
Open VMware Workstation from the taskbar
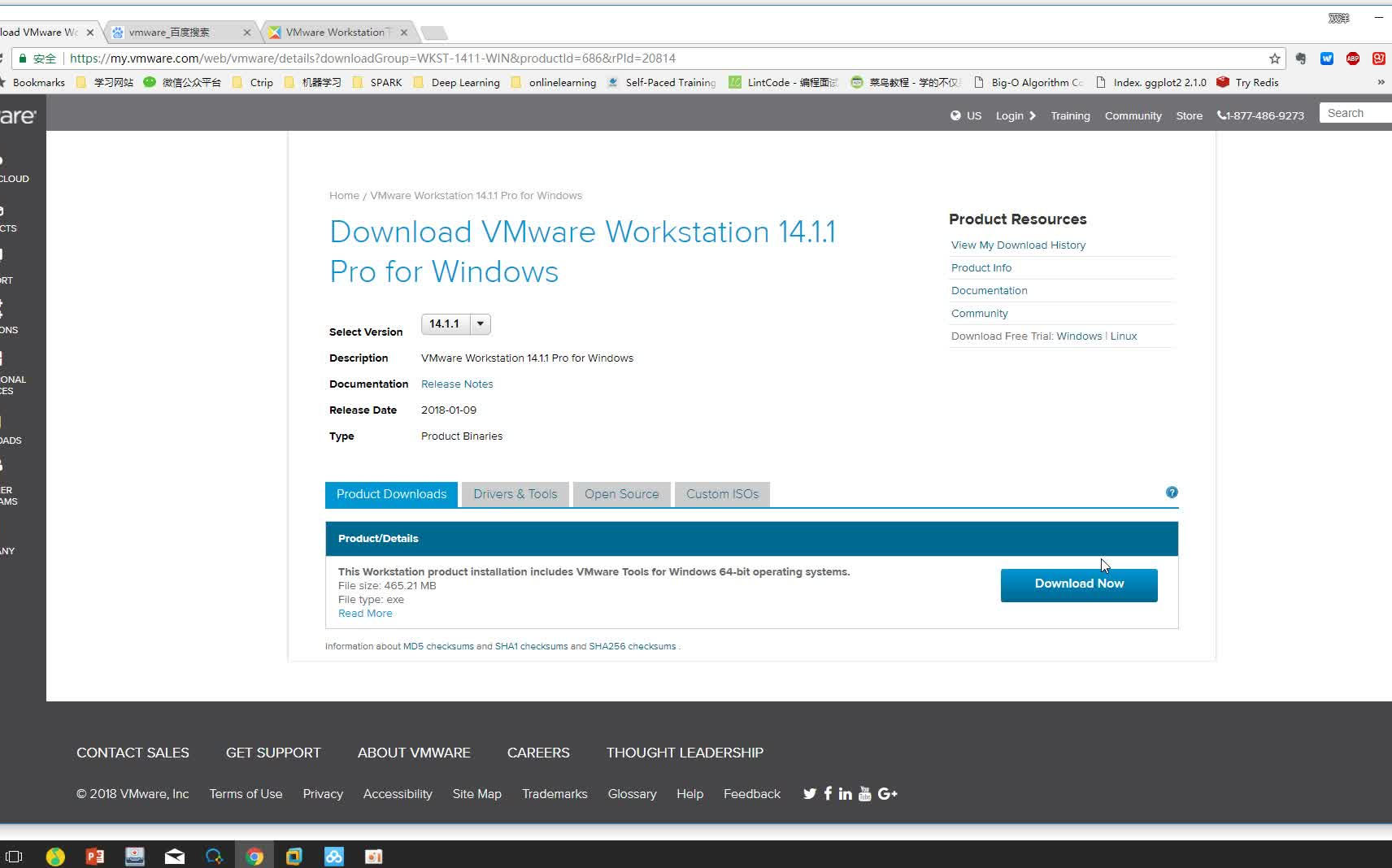click(x=294, y=857)
